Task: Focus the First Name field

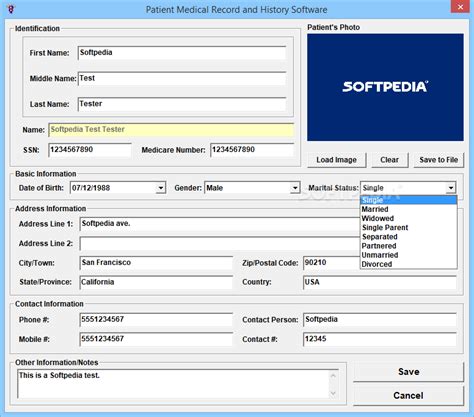Action: 182,53
